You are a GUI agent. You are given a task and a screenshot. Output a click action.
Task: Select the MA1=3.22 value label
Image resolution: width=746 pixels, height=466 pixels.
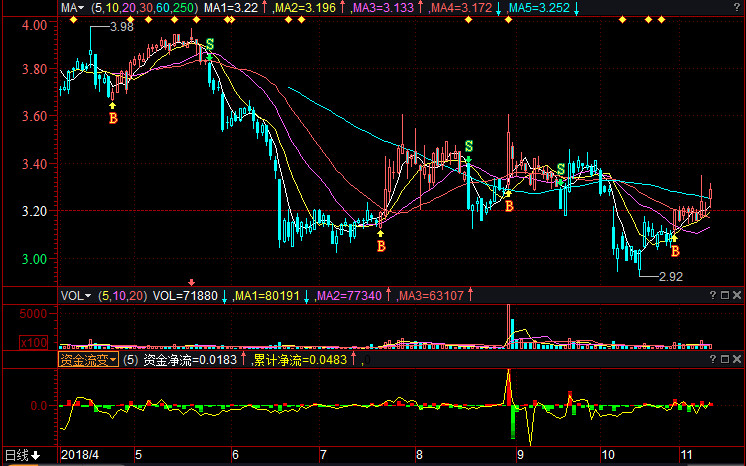pos(231,8)
